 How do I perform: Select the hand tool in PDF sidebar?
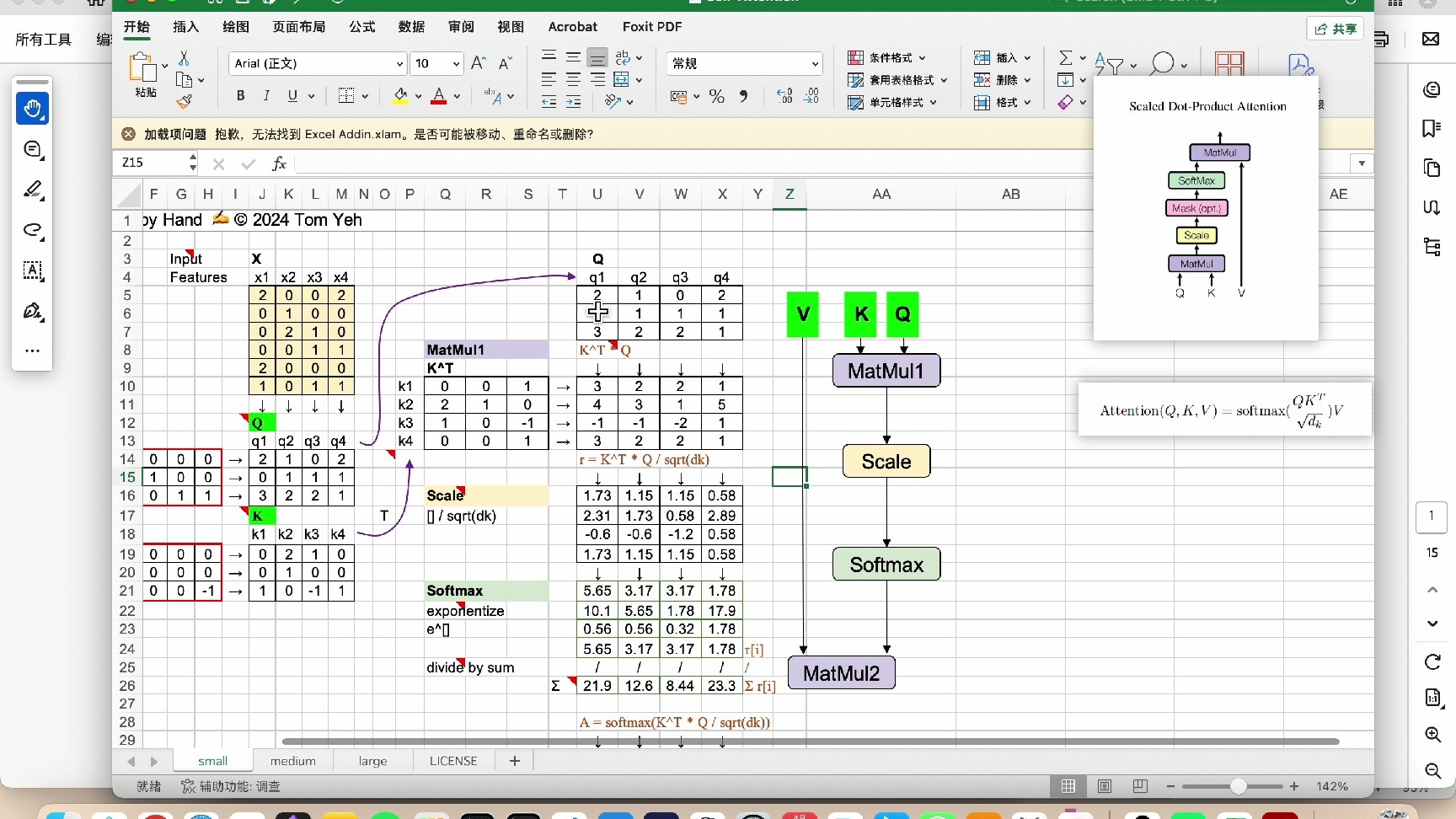click(32, 109)
